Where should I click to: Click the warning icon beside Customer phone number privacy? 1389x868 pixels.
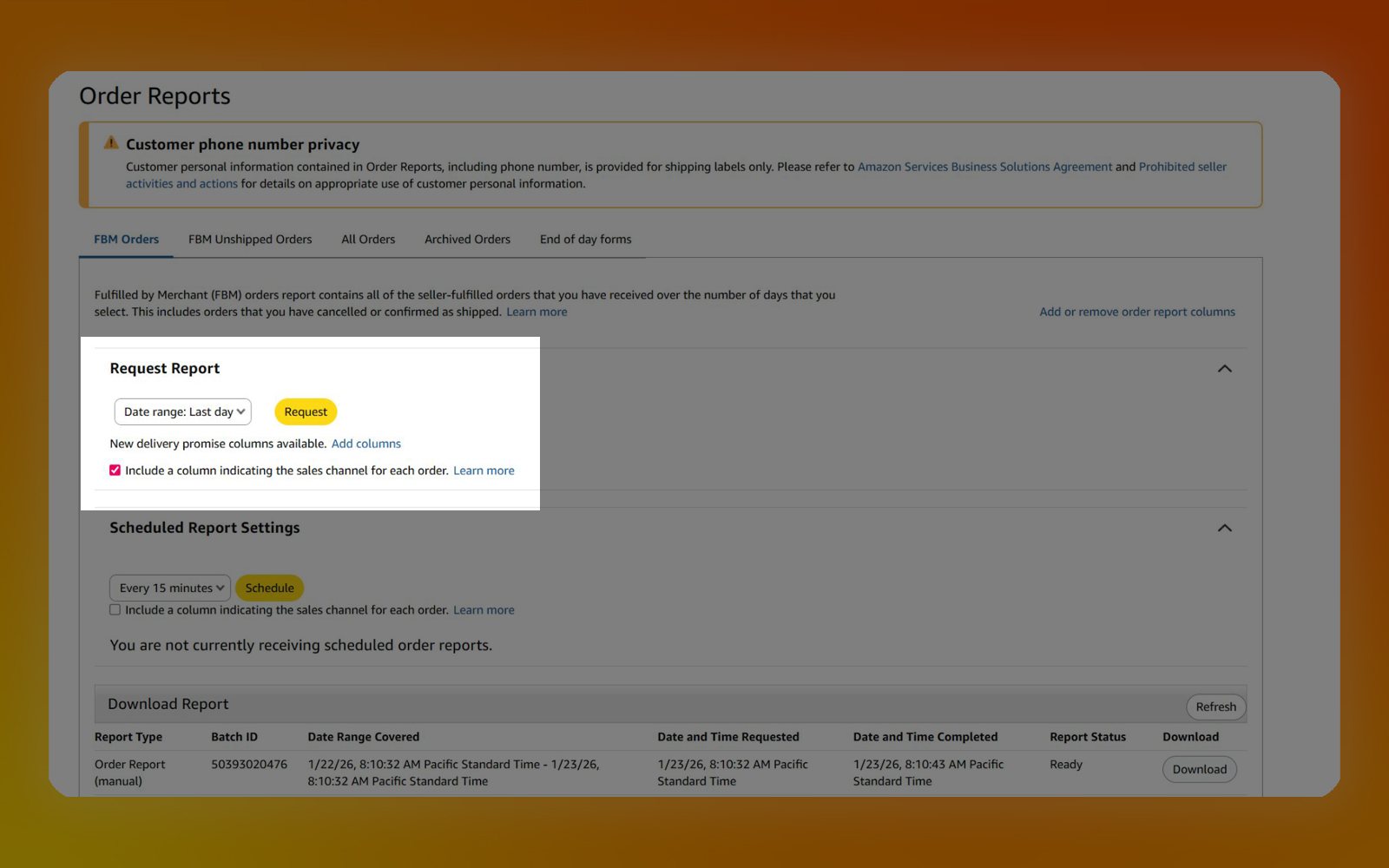click(111, 143)
